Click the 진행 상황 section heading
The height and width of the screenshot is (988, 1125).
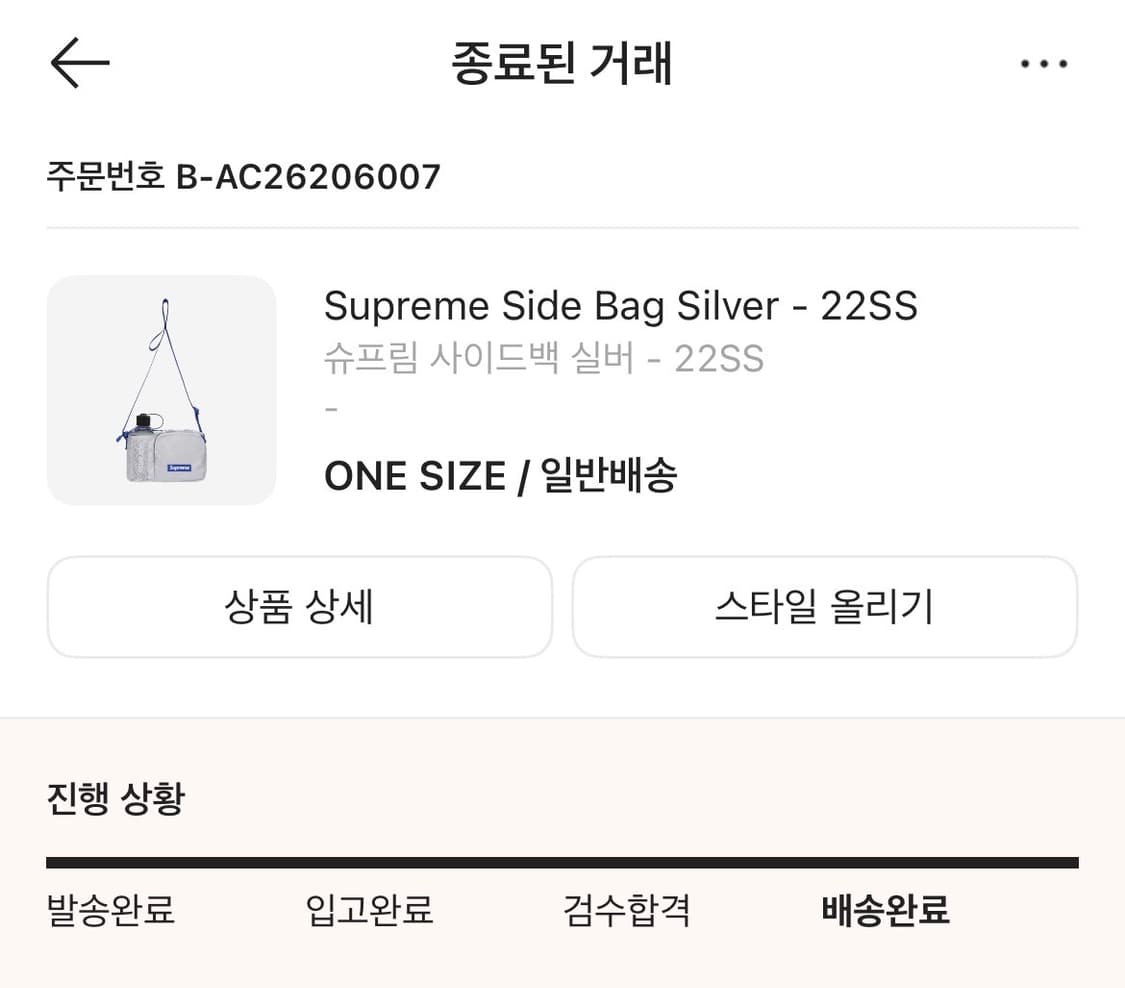(x=116, y=799)
